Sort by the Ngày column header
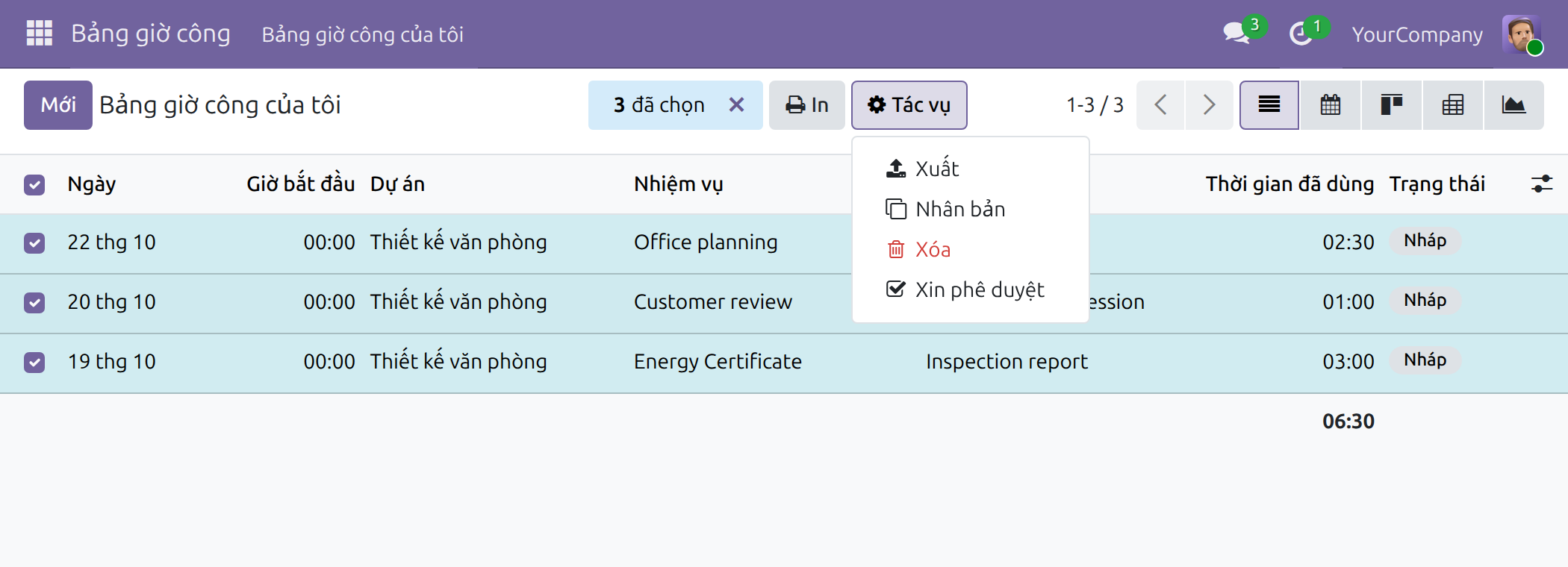This screenshot has width=1568, height=567. tap(92, 184)
